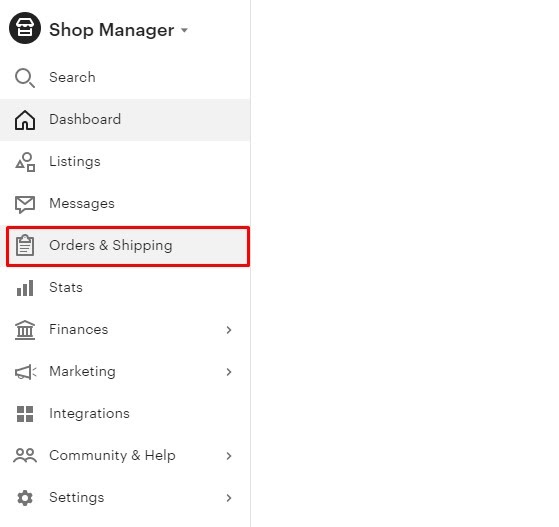Screen dimensions: 559x527
Task: Expand the Marketing submenu chevron
Action: click(x=229, y=372)
